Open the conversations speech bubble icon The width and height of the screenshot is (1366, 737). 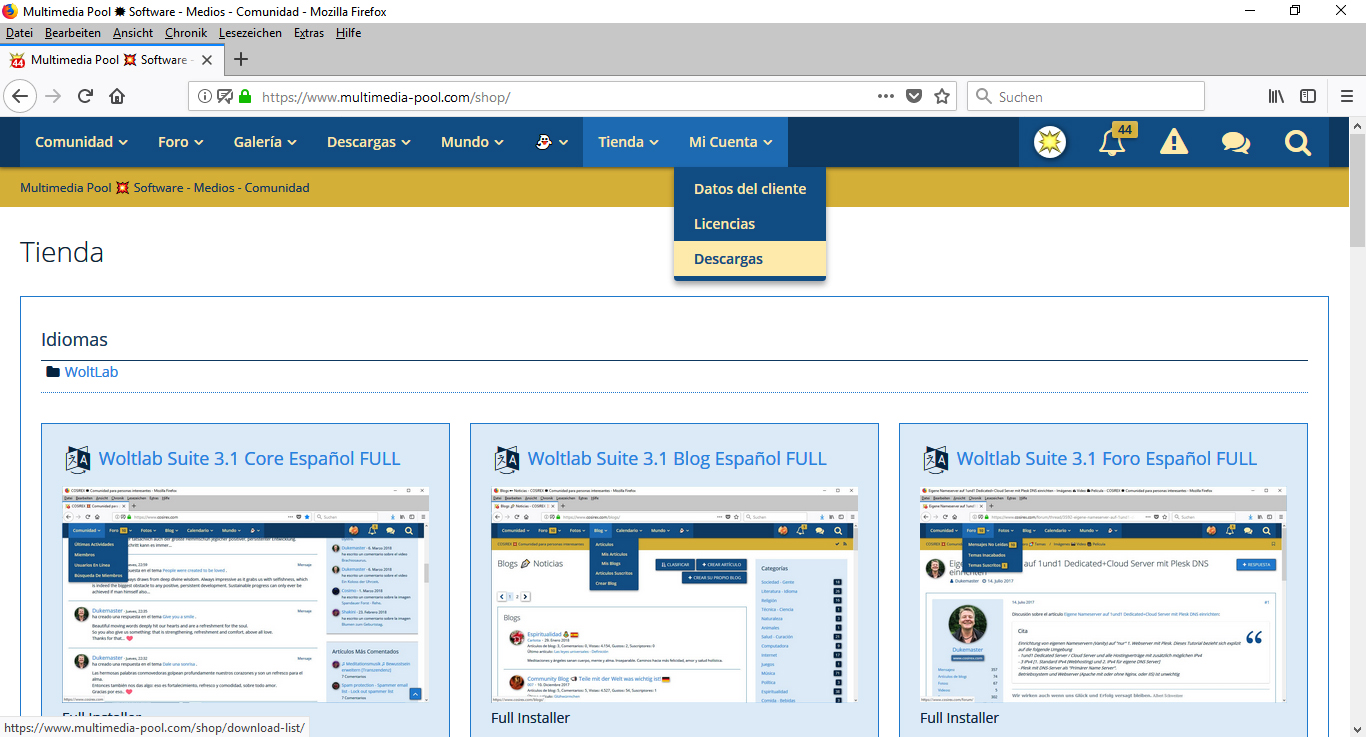coord(1235,142)
